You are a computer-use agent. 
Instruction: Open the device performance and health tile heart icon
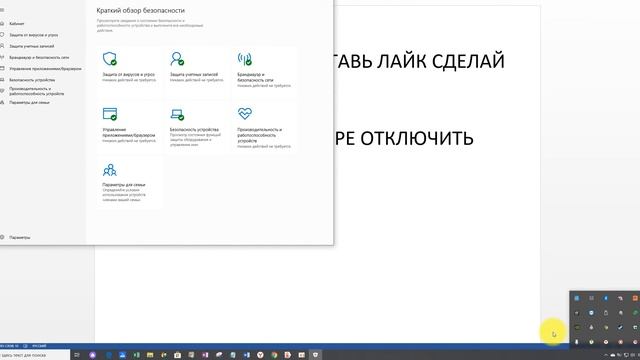tap(245, 113)
